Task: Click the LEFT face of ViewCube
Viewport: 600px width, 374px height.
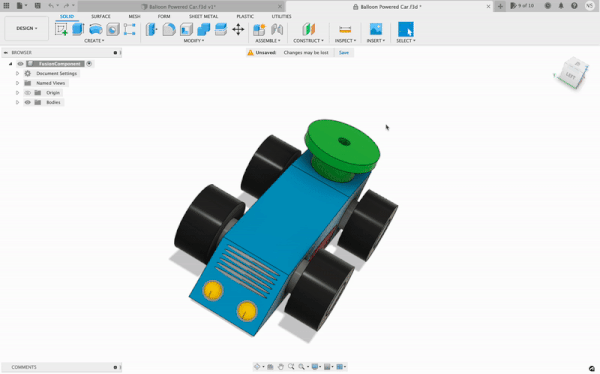Action: pos(570,76)
